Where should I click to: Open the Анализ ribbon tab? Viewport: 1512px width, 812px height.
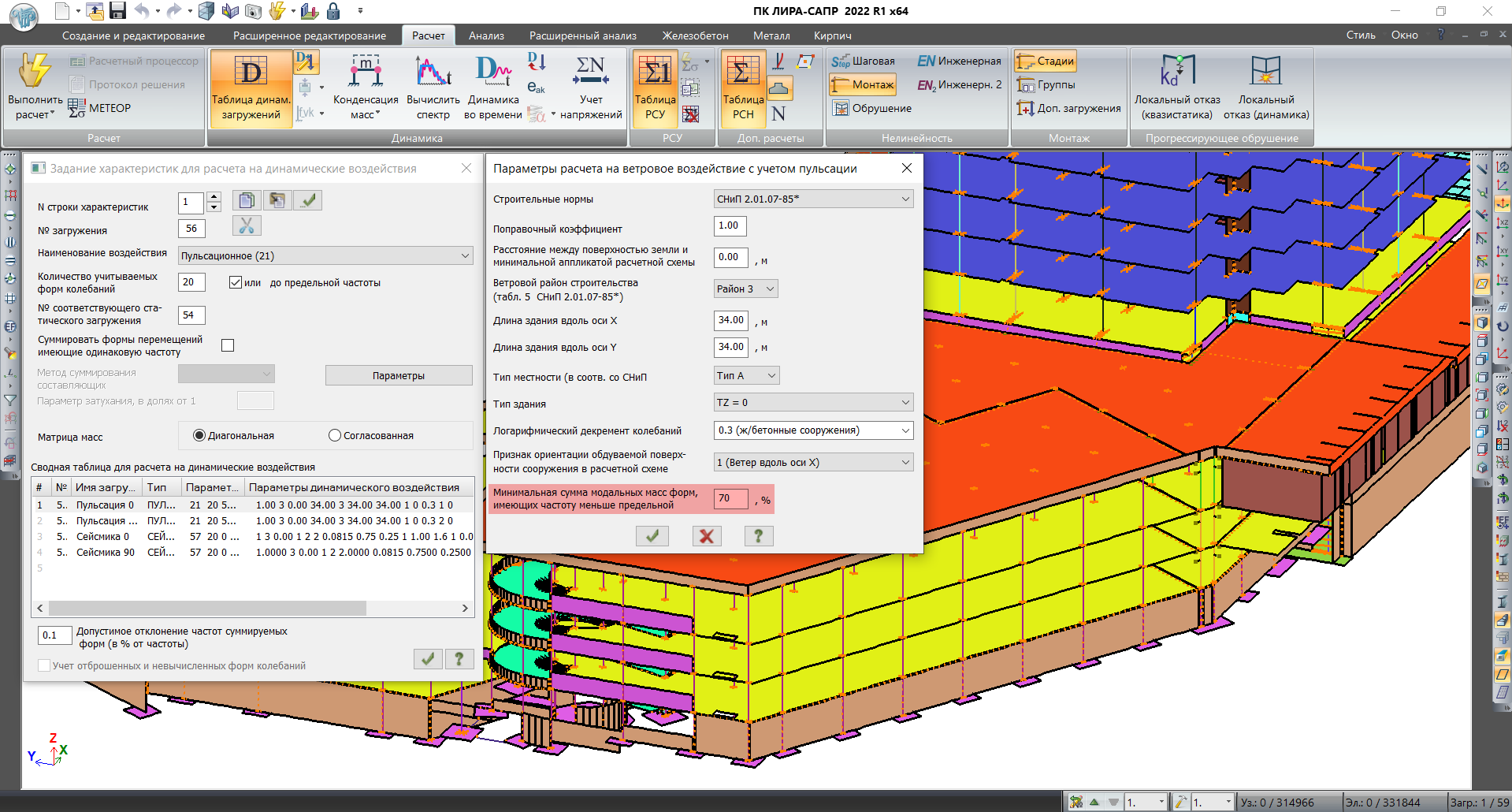click(486, 35)
